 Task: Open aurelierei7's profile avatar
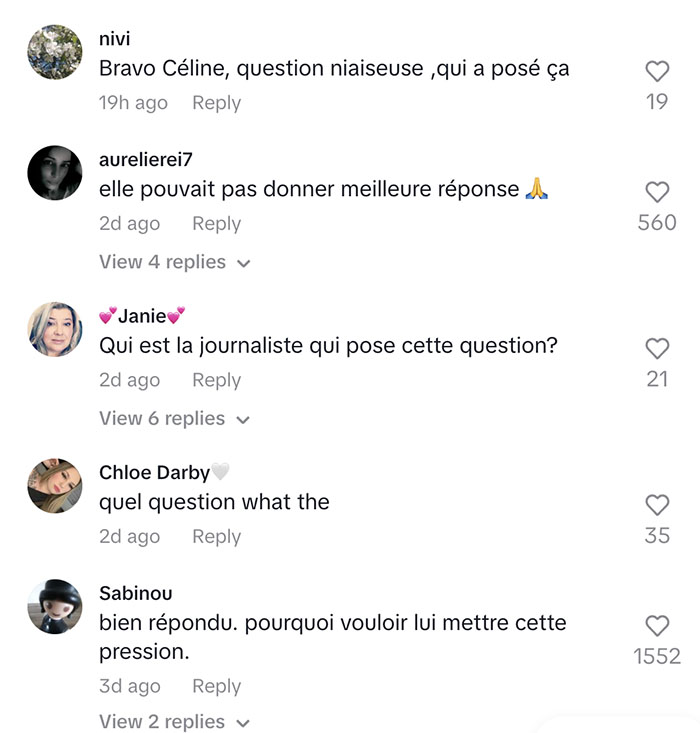click(55, 172)
